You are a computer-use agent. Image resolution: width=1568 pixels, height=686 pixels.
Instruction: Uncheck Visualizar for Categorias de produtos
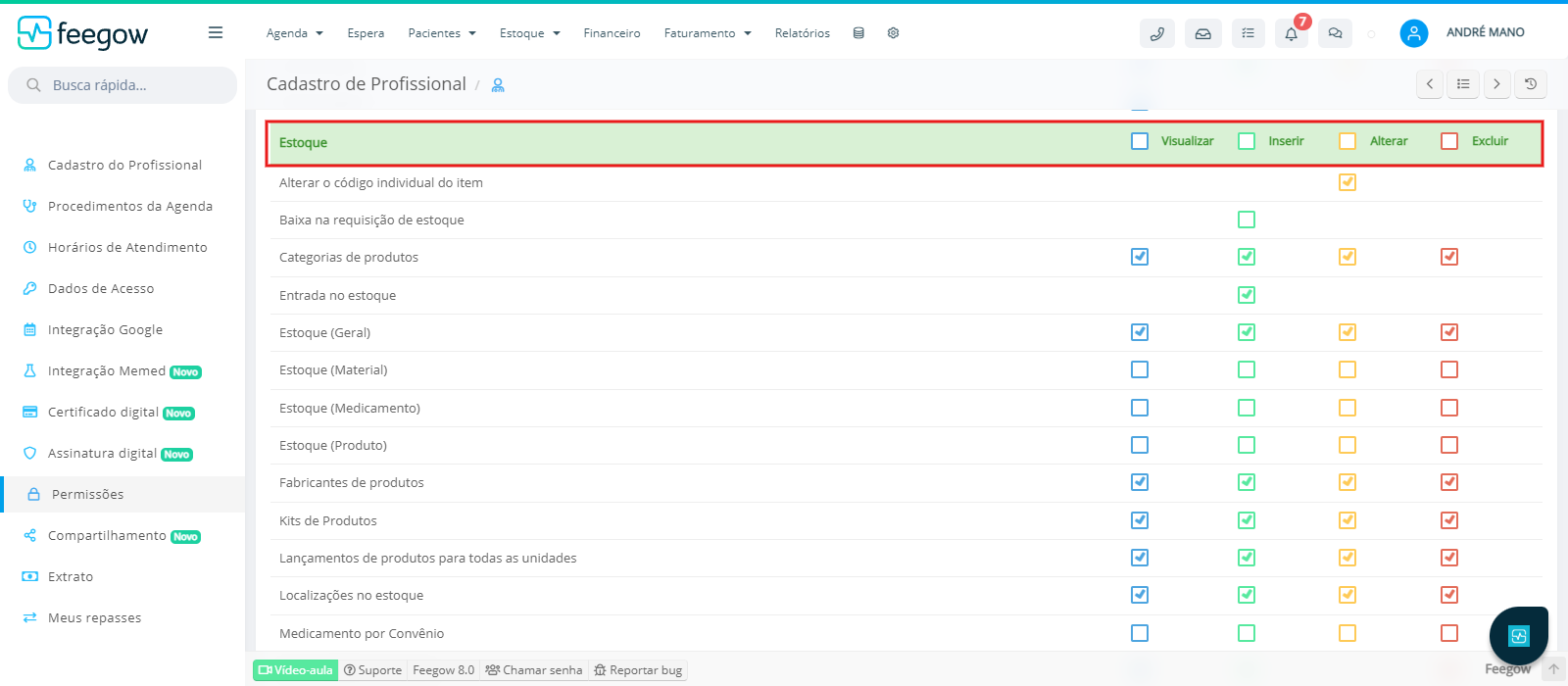coord(1140,257)
